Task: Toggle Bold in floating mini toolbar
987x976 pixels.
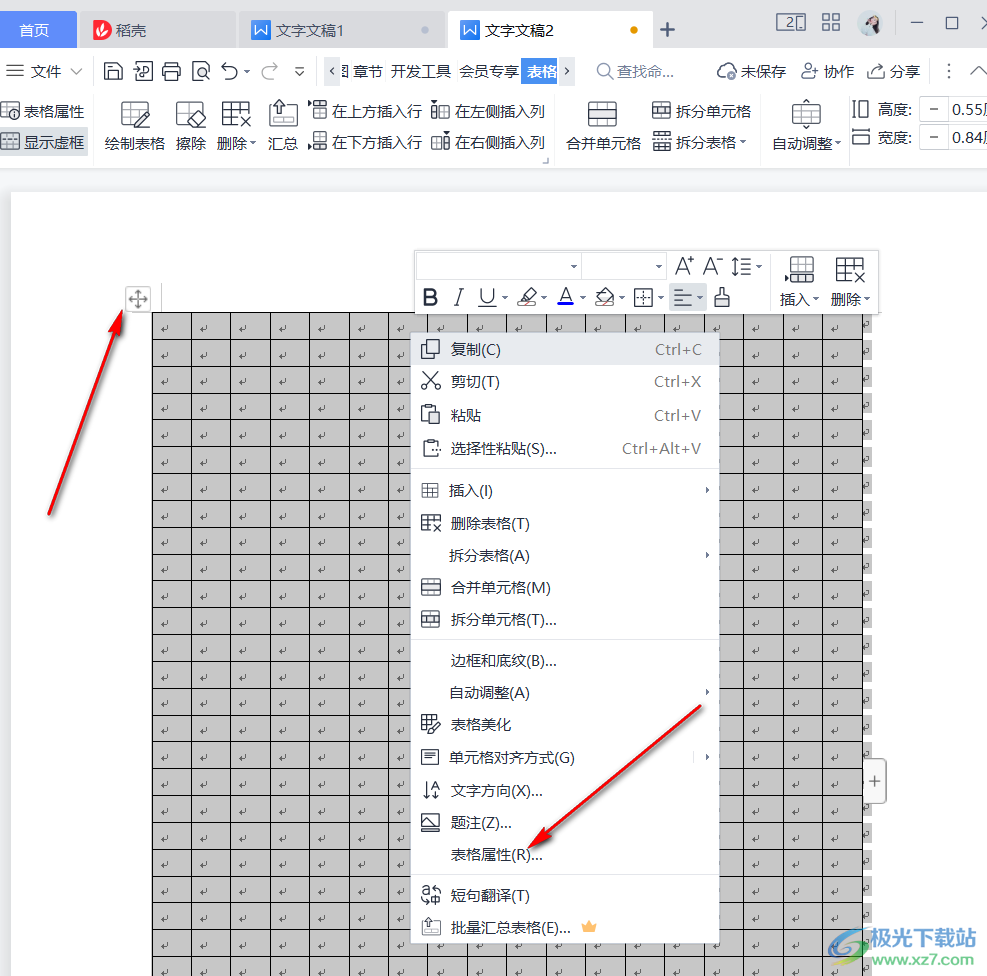Action: [x=431, y=297]
